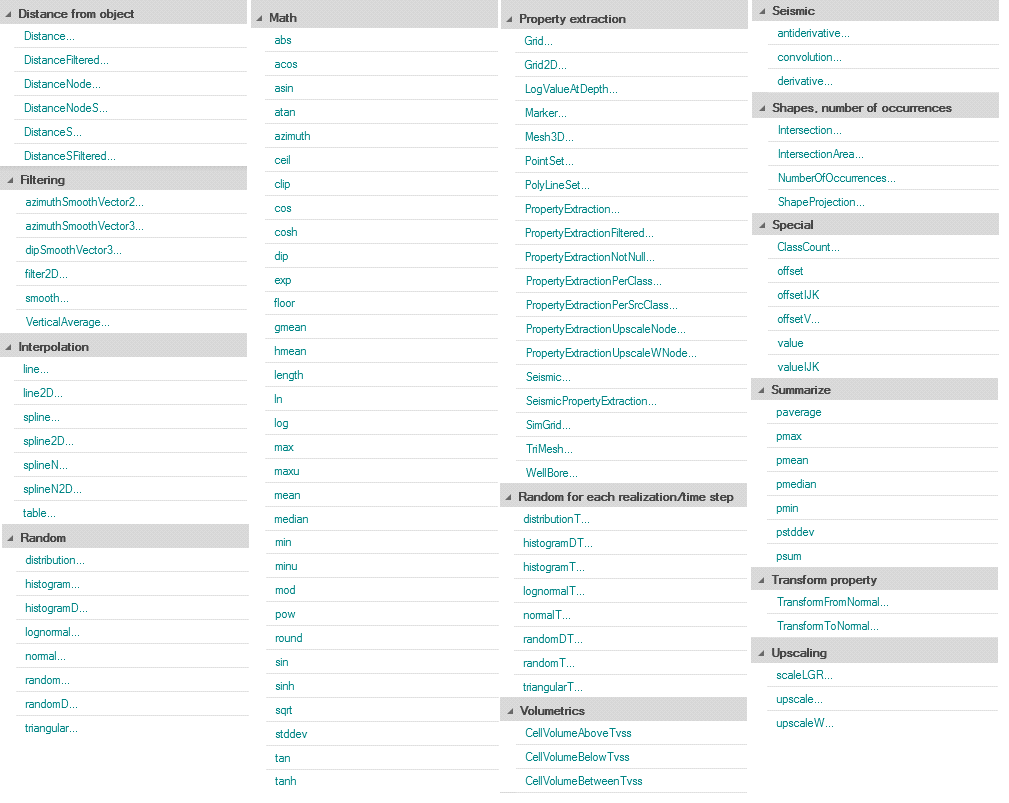The width and height of the screenshot is (1009, 803).
Task: Collapse the Distance from object section
Action: pos(9,14)
